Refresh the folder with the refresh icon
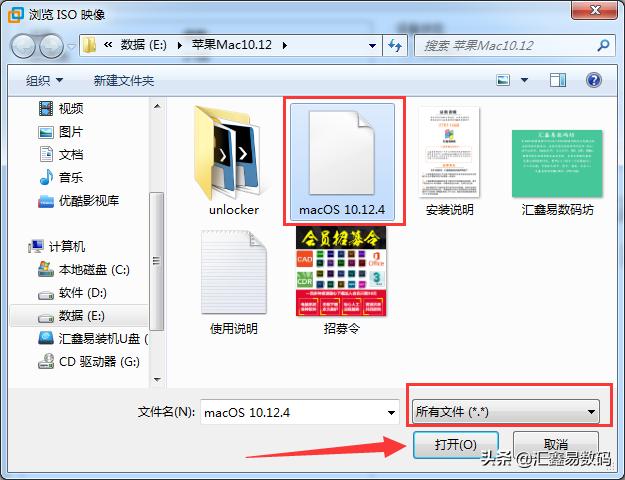Viewport: 625px width, 480px height. (x=395, y=45)
